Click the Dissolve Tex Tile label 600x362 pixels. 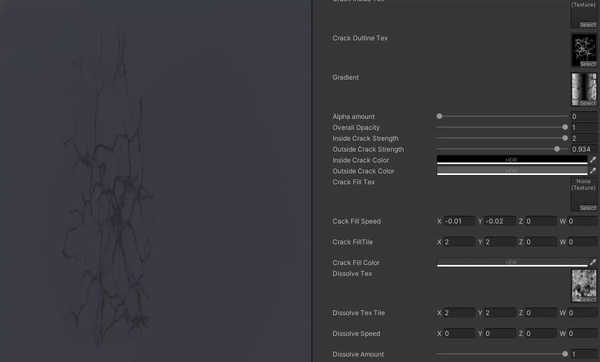(x=359, y=313)
